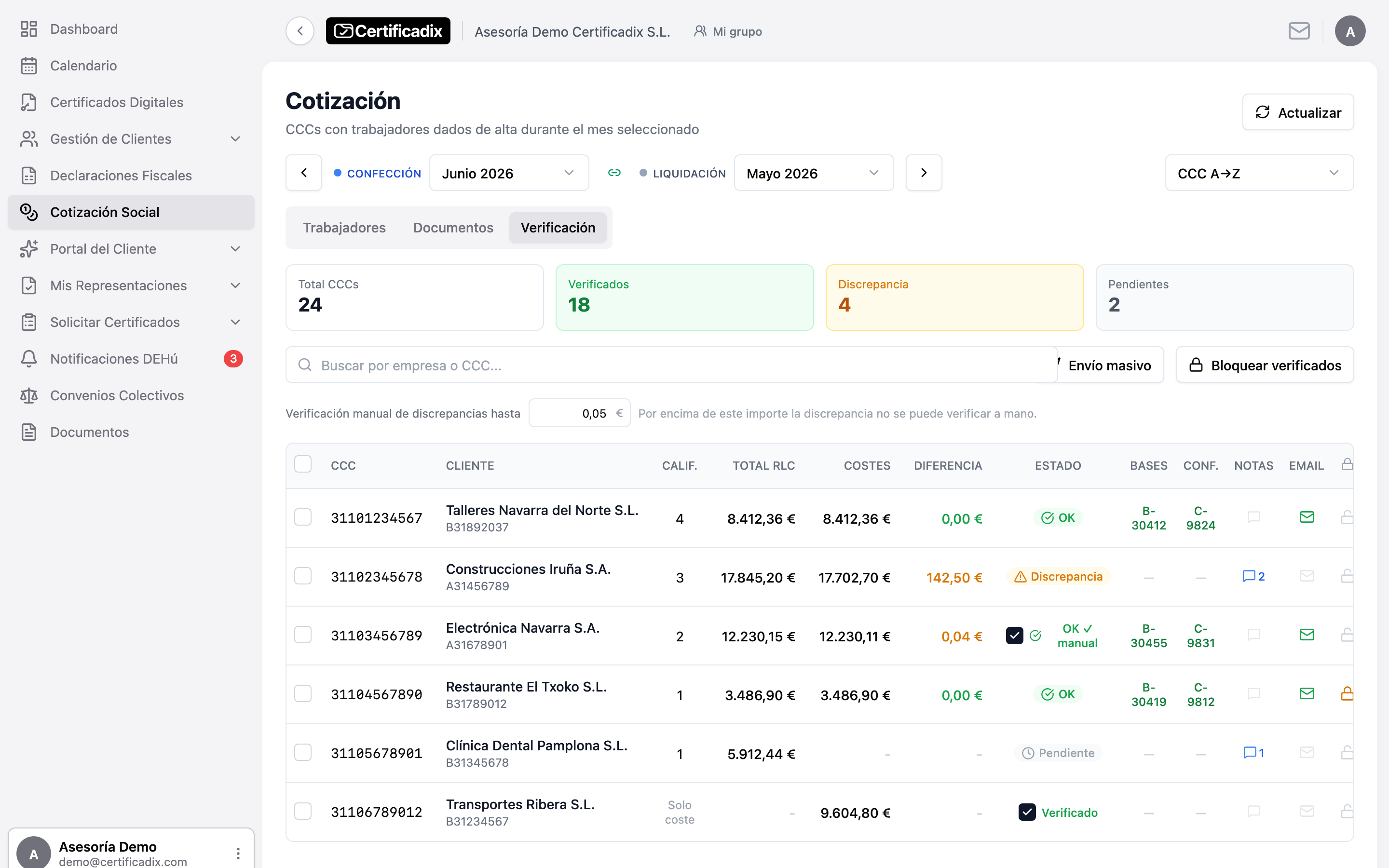The image size is (1389, 868).
Task: Toggle the select-all checkbox in table header
Action: [x=302, y=464]
